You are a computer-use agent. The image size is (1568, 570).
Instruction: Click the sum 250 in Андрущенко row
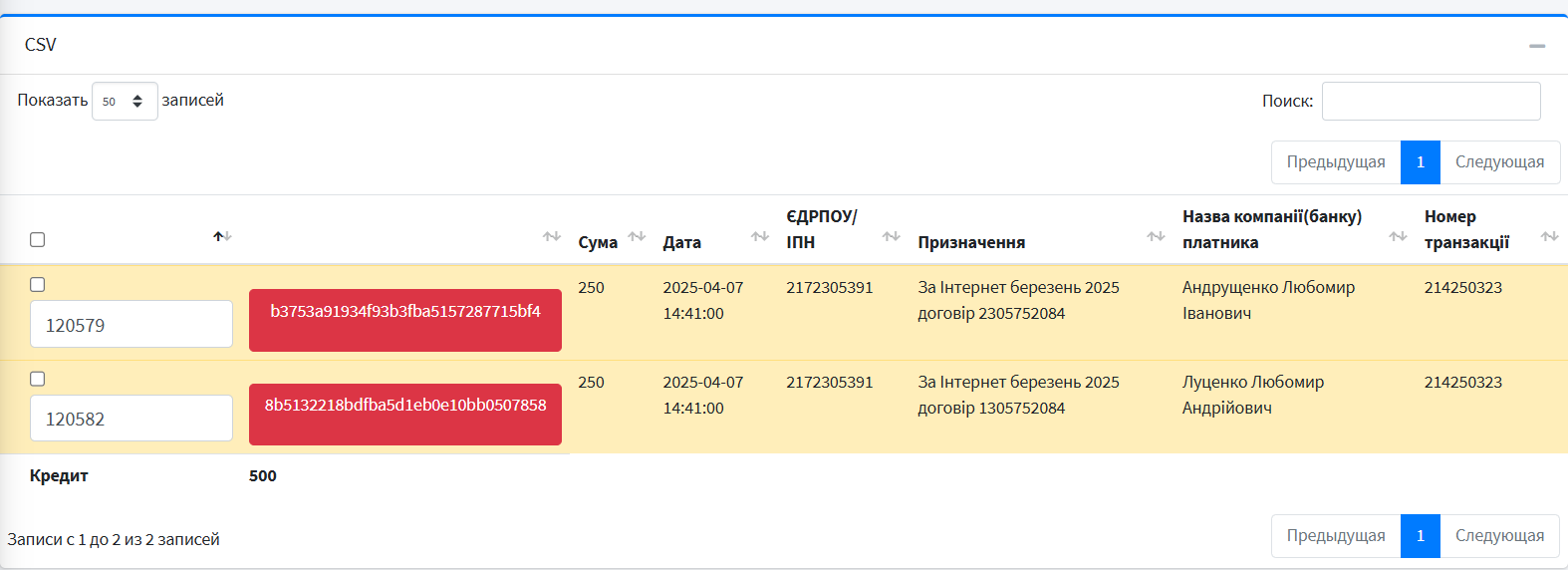pyautogui.click(x=591, y=287)
